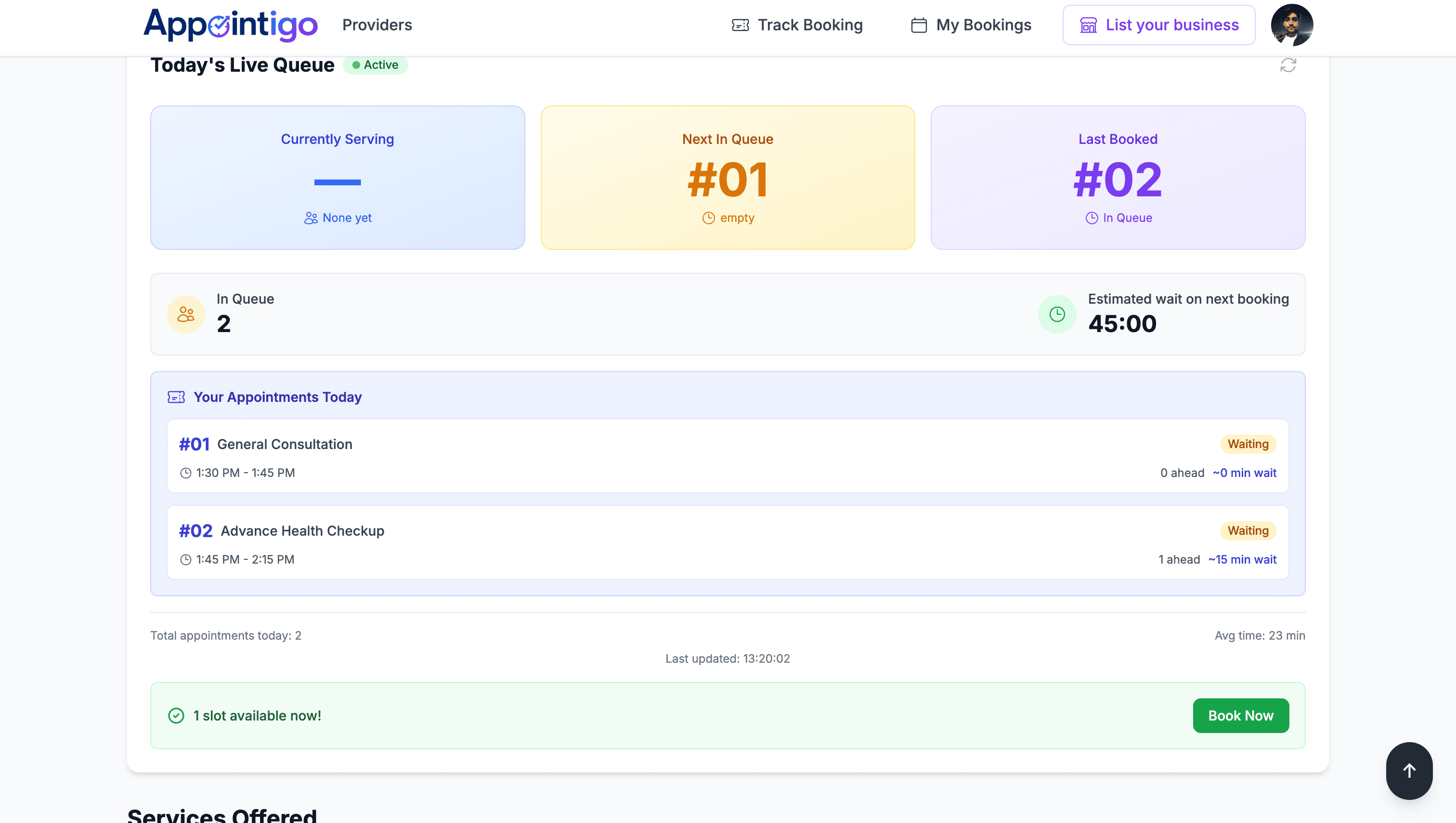Select the Track Booking ticket icon
This screenshot has width=1456, height=823.
click(x=740, y=25)
